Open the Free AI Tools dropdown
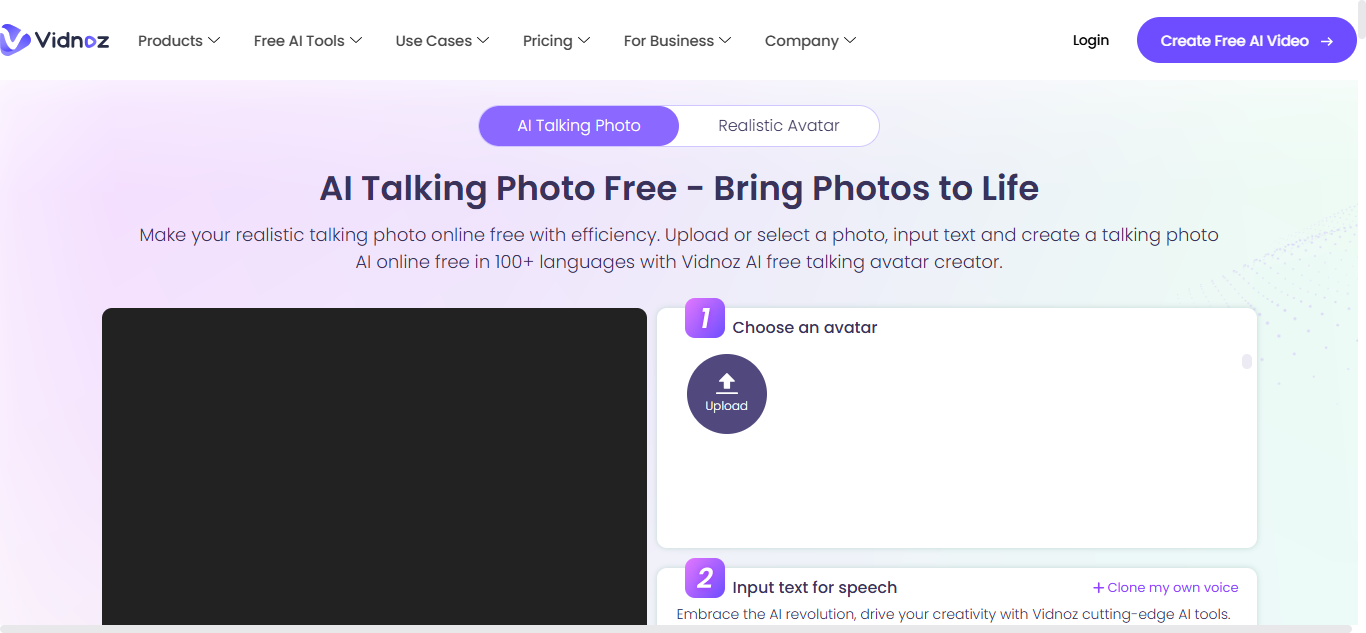This screenshot has width=1366, height=633. coord(308,41)
